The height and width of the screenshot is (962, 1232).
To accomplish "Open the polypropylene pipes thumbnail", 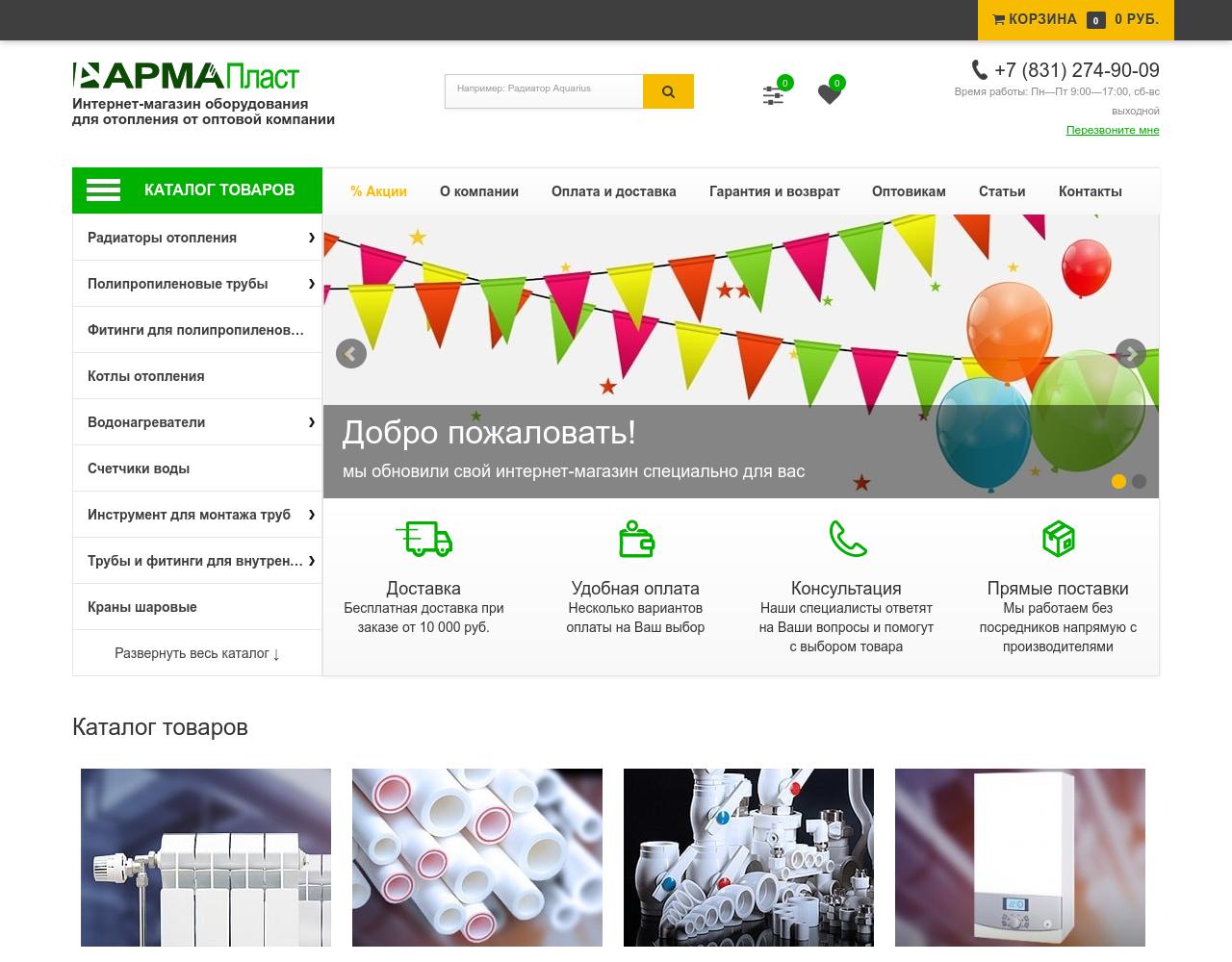I will pos(477,857).
